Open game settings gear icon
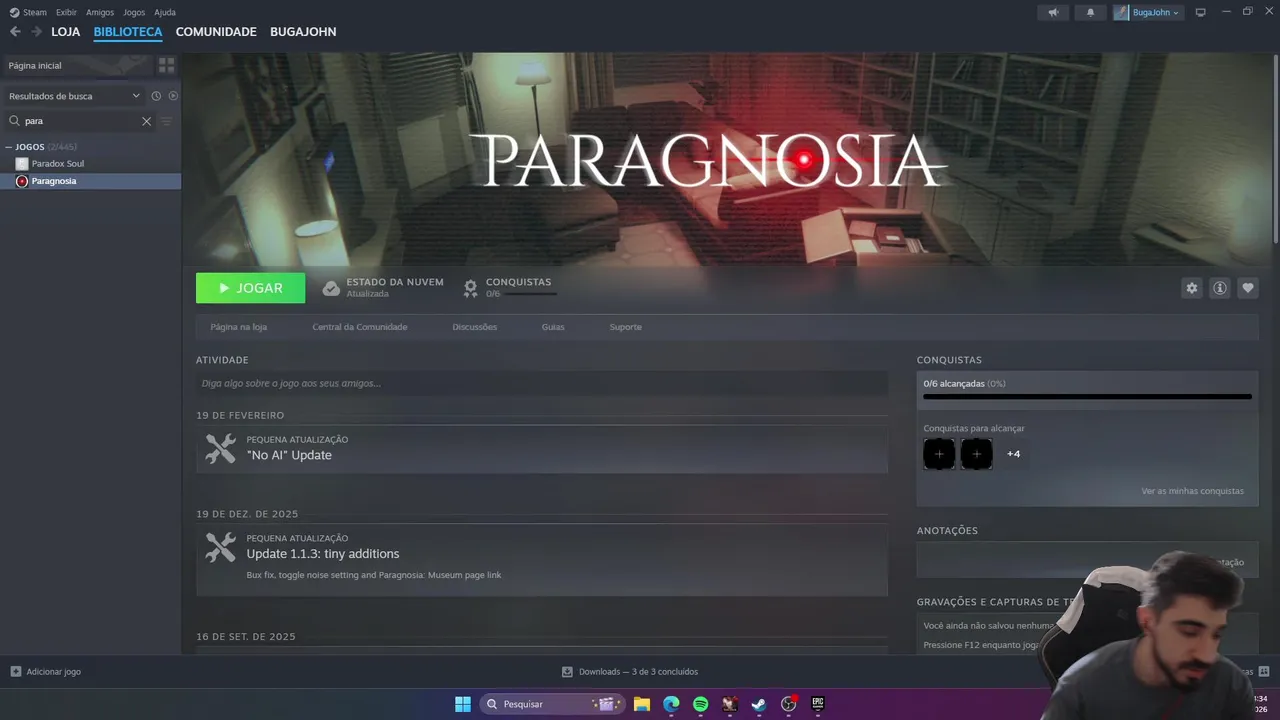 pyautogui.click(x=1191, y=288)
